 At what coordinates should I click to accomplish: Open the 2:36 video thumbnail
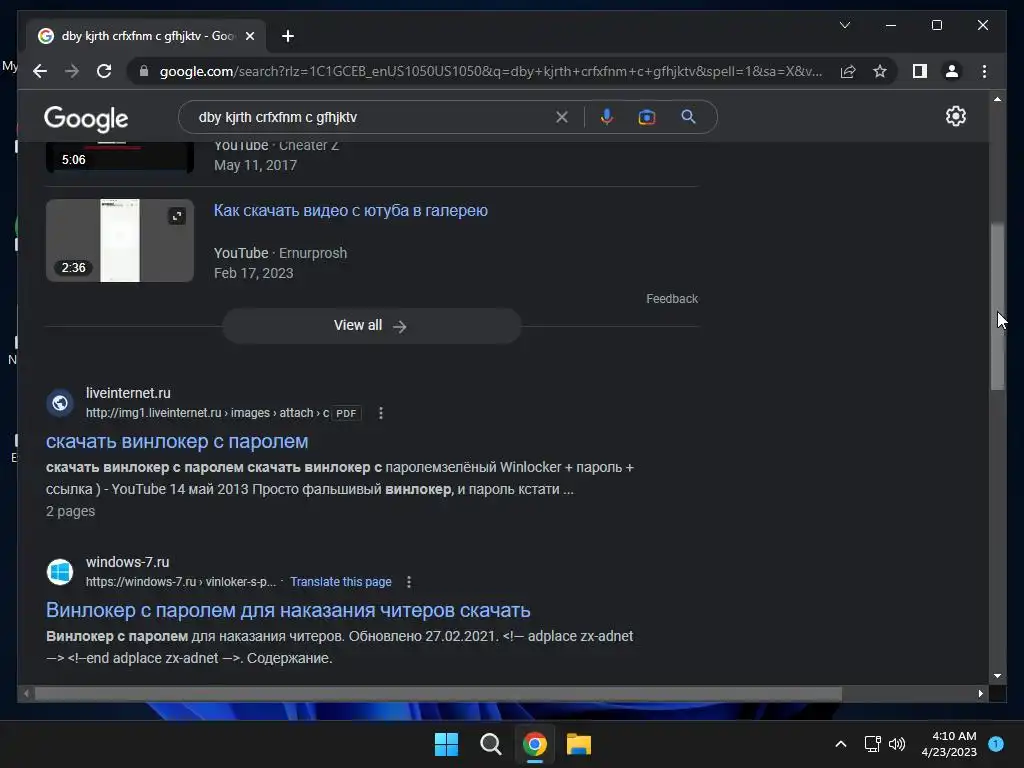point(120,240)
